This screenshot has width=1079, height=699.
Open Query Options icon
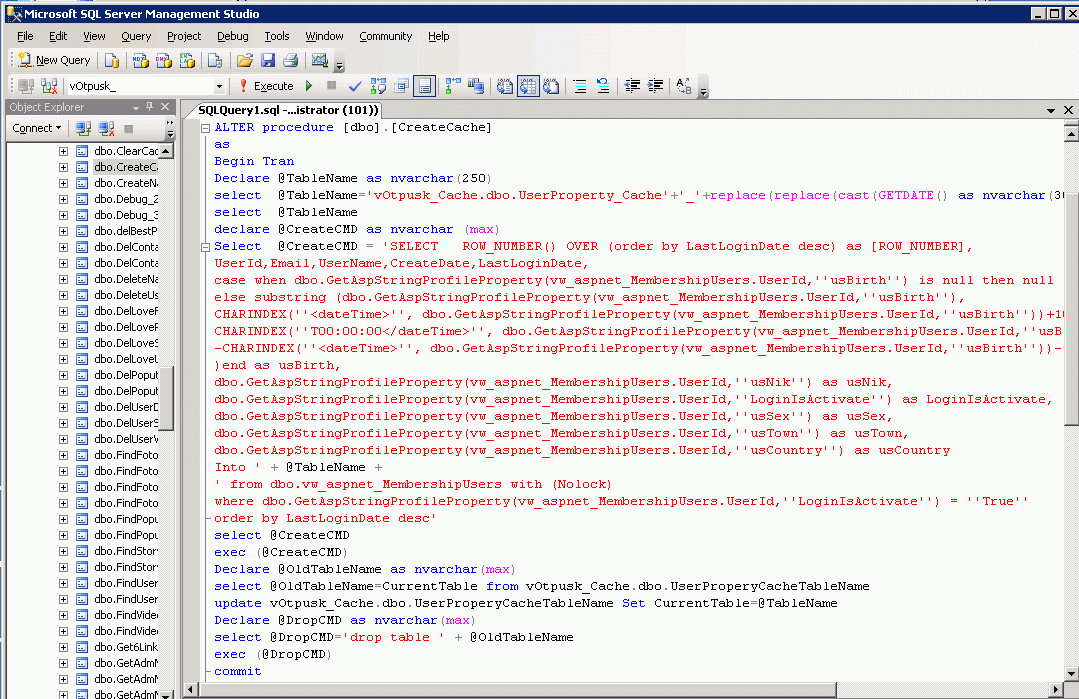coord(402,86)
